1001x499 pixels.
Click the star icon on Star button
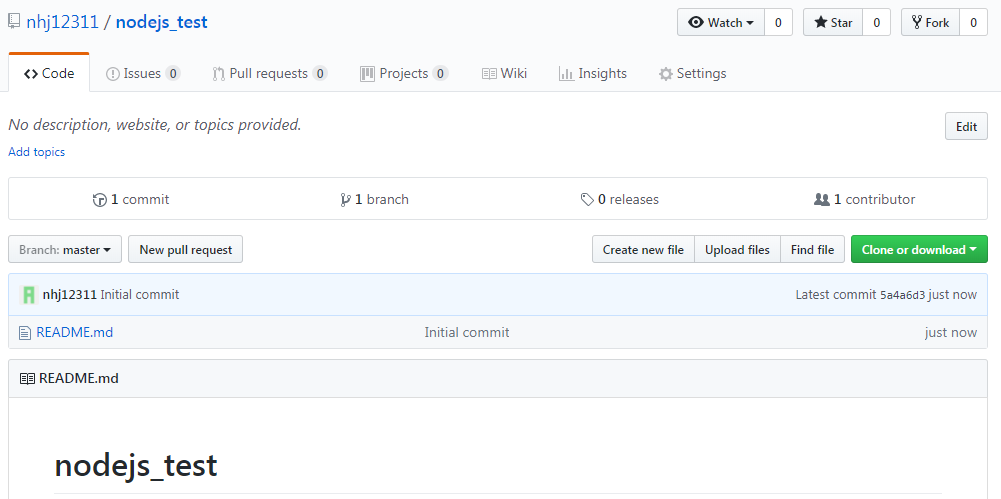click(x=821, y=23)
